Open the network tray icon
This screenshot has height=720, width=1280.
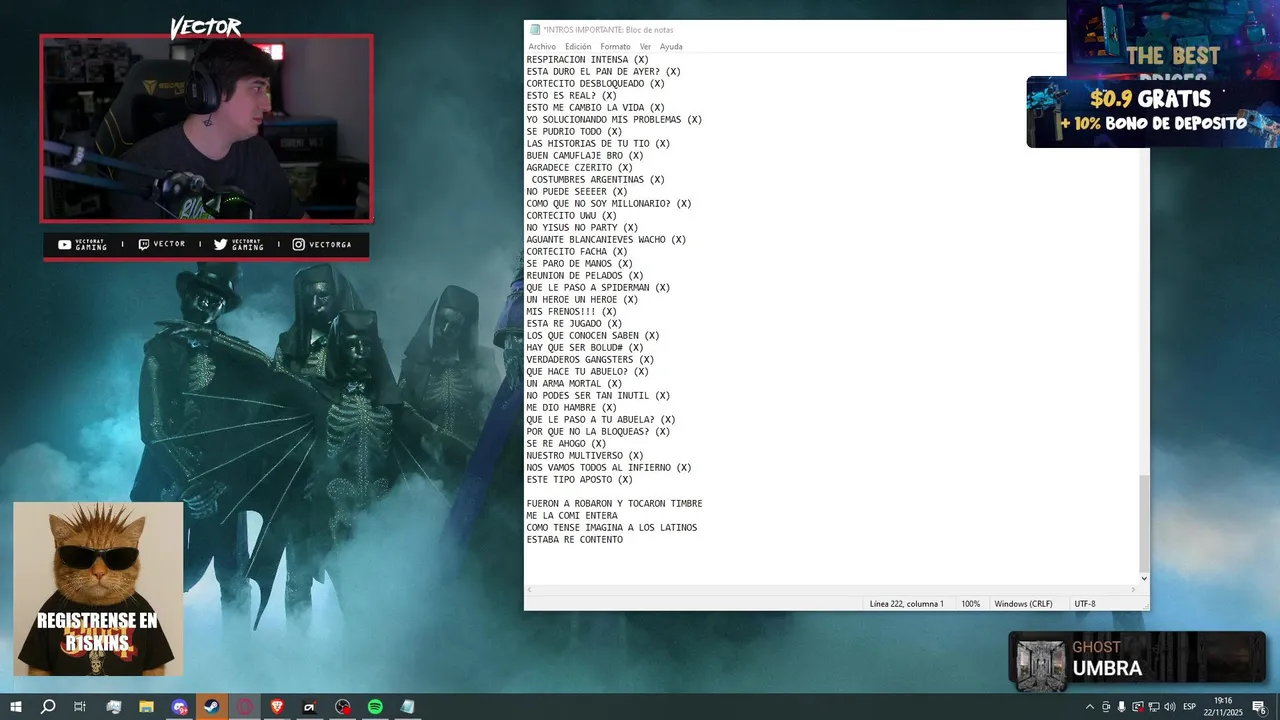(1154, 707)
